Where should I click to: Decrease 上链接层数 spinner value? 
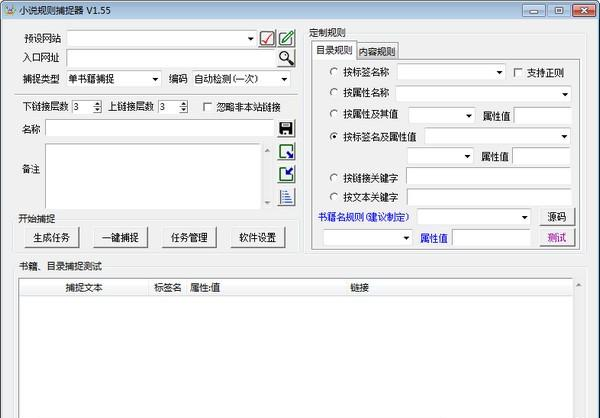[x=183, y=110]
